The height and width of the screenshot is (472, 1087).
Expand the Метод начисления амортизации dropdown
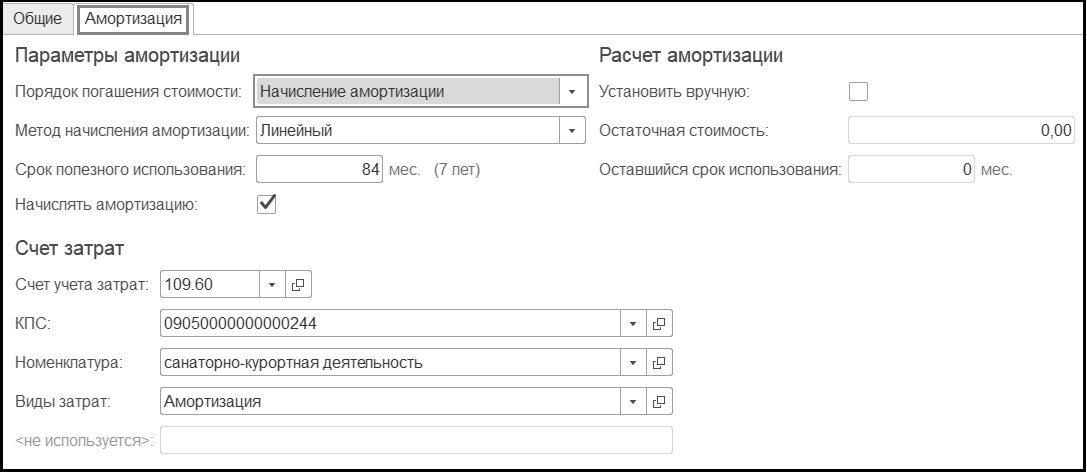[x=571, y=130]
